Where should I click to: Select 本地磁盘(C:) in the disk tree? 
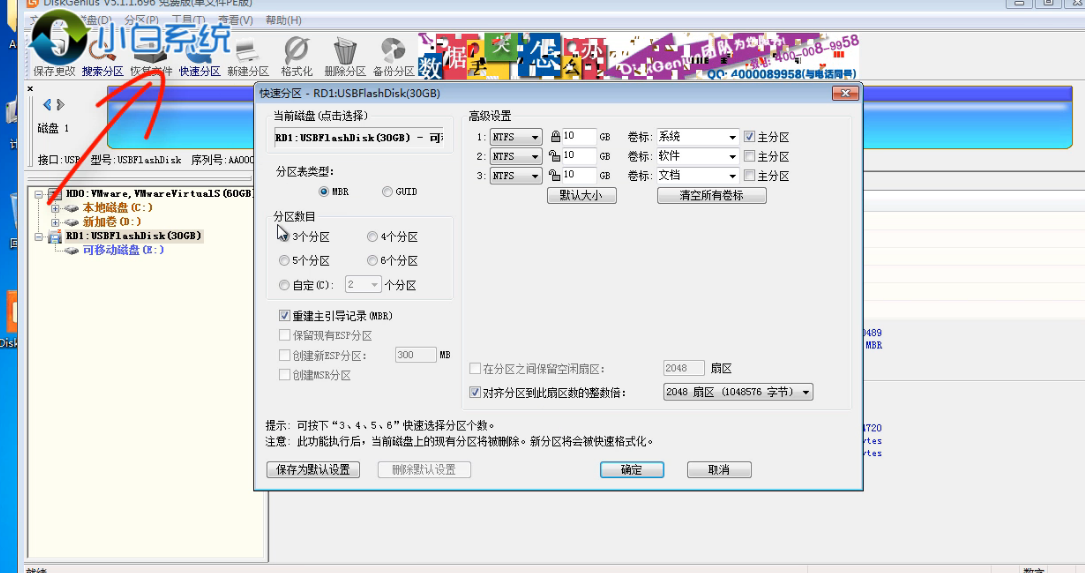tap(118, 208)
